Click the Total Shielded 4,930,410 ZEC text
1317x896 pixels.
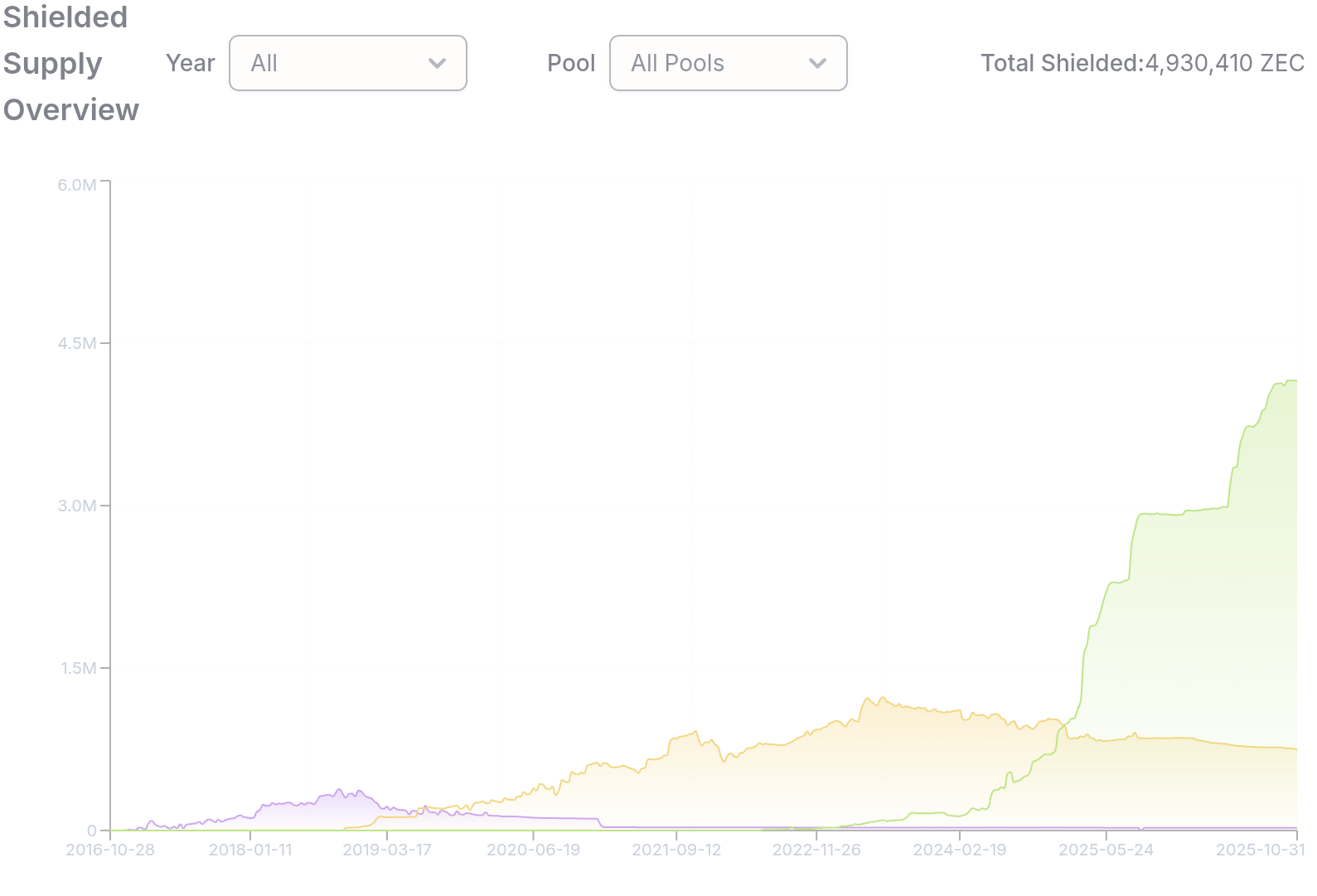click(x=1143, y=63)
